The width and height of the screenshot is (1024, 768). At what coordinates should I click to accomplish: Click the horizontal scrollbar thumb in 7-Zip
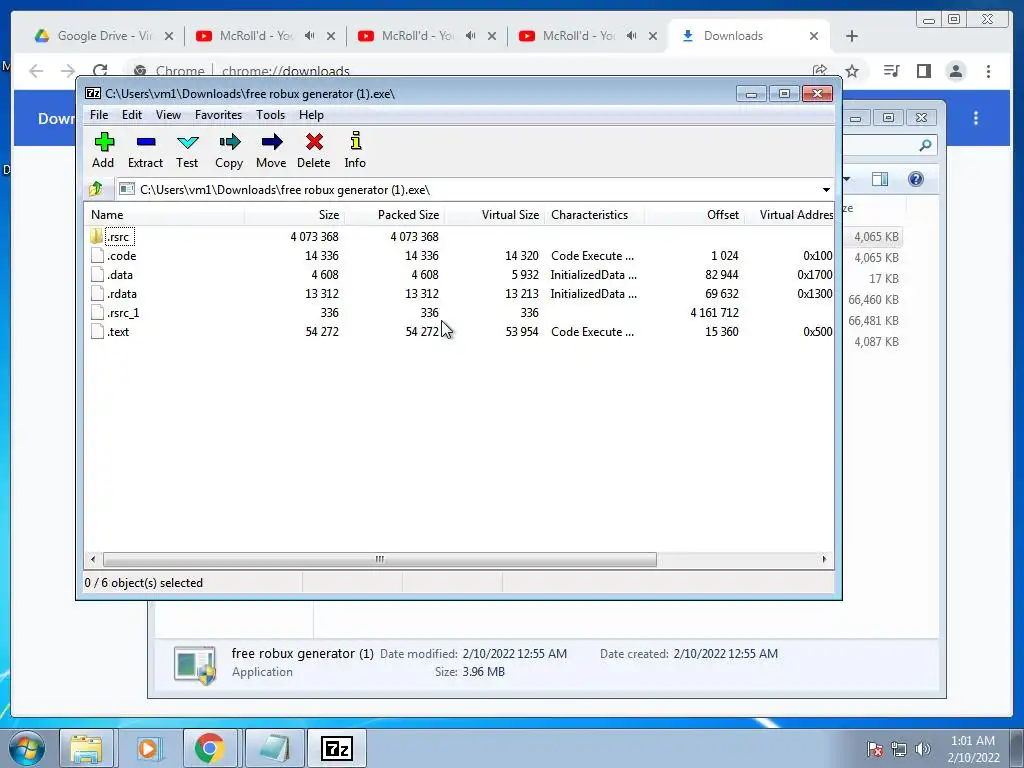click(x=379, y=560)
